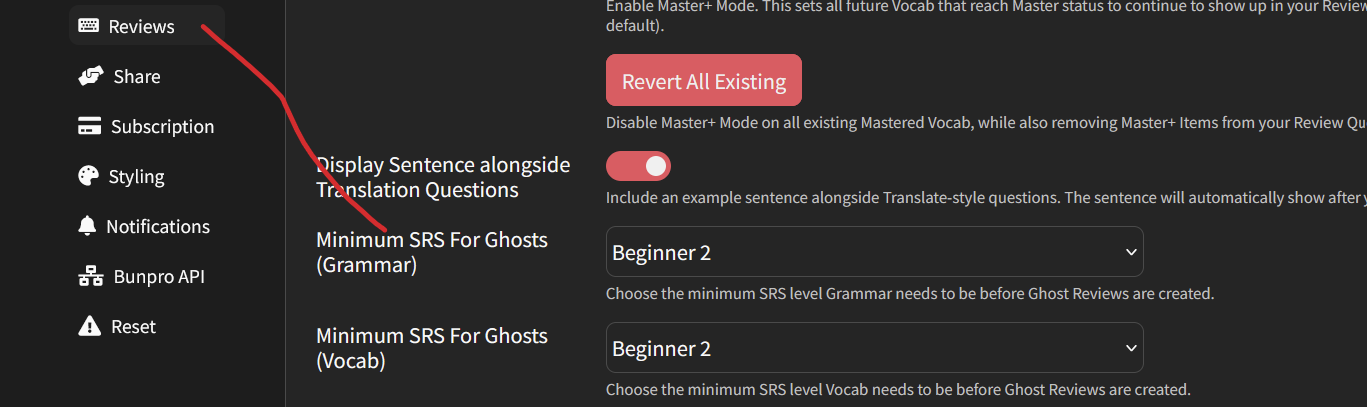The width and height of the screenshot is (1367, 407).
Task: Go to the Share settings section
Action: click(137, 76)
